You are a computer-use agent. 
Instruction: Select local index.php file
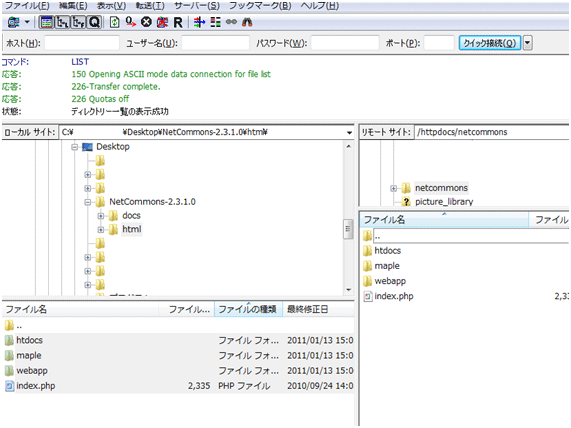tap(178, 386)
